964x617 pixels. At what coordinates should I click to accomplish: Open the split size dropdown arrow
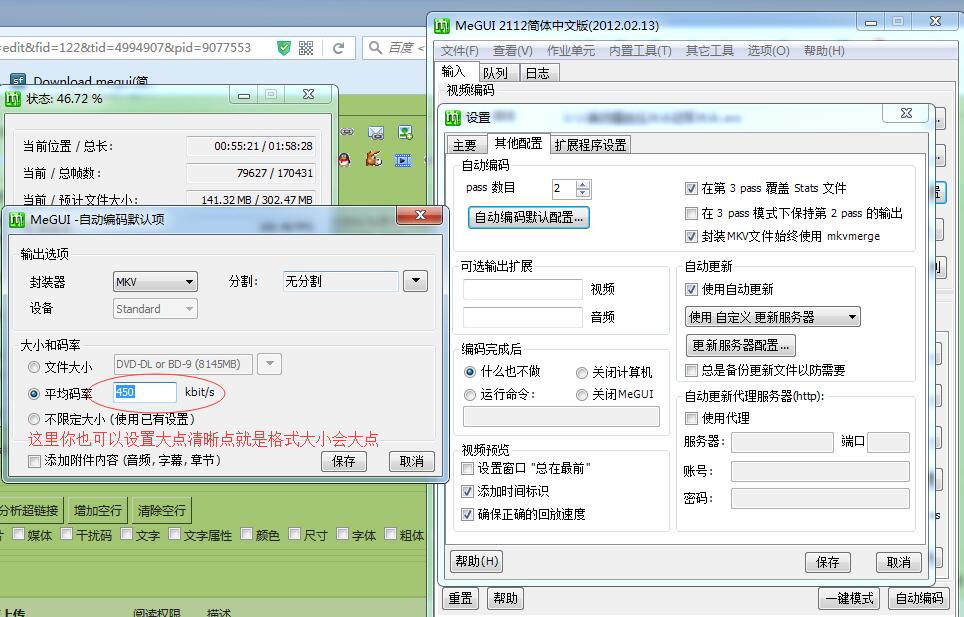click(x=416, y=281)
